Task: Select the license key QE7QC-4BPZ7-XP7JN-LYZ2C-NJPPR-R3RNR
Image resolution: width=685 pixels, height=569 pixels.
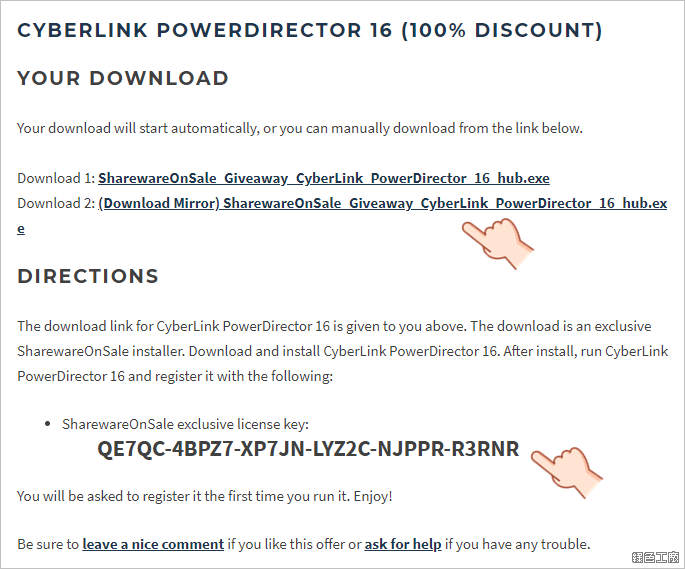Action: (x=308, y=449)
